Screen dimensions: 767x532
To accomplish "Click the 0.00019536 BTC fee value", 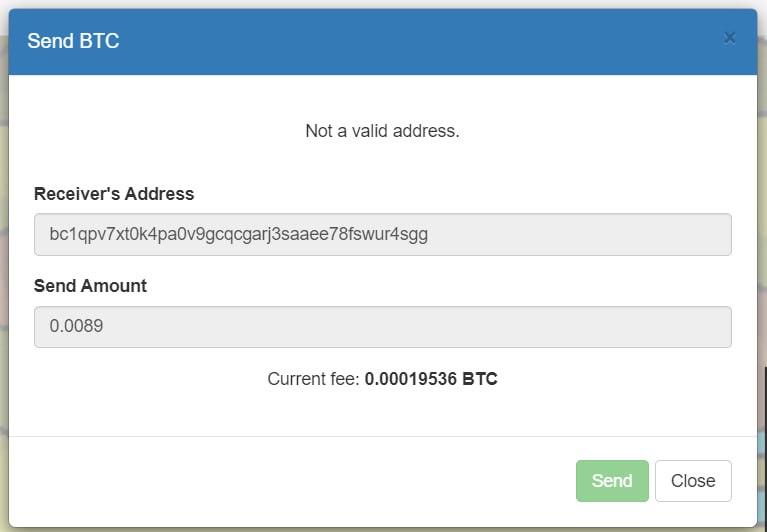I will click(x=431, y=379).
